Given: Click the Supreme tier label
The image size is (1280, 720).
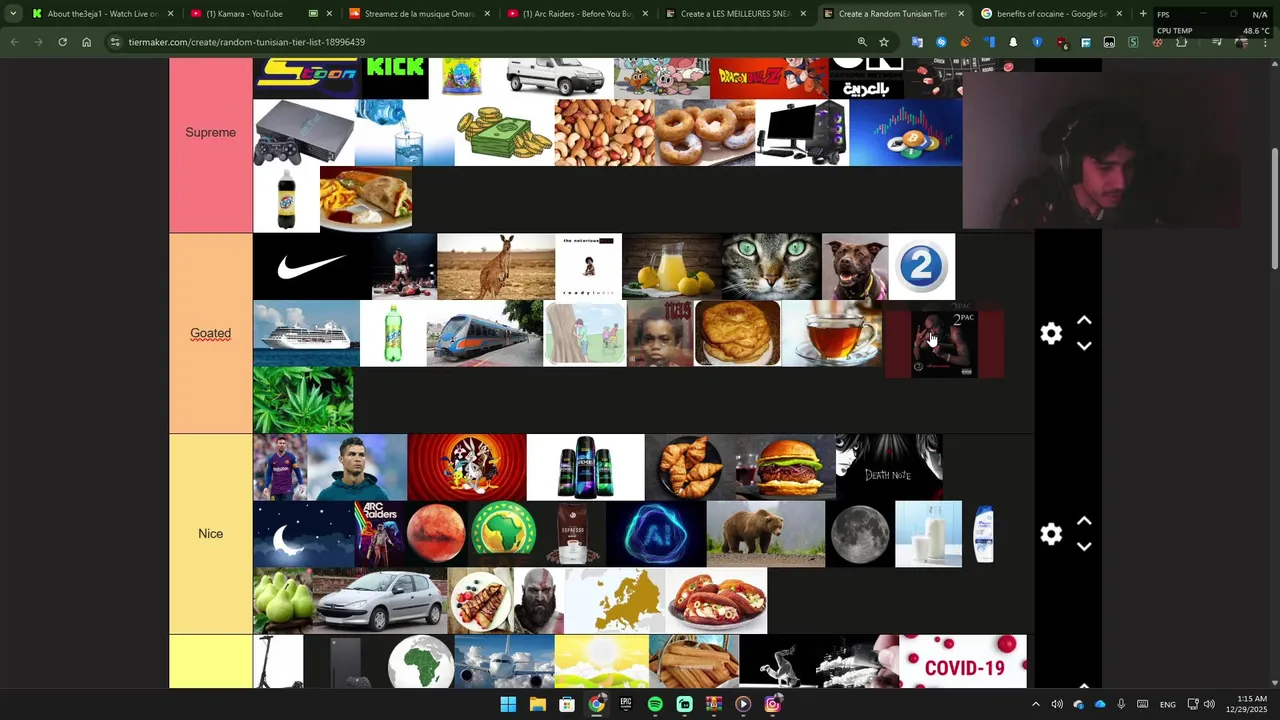Looking at the screenshot, I should pos(211,133).
